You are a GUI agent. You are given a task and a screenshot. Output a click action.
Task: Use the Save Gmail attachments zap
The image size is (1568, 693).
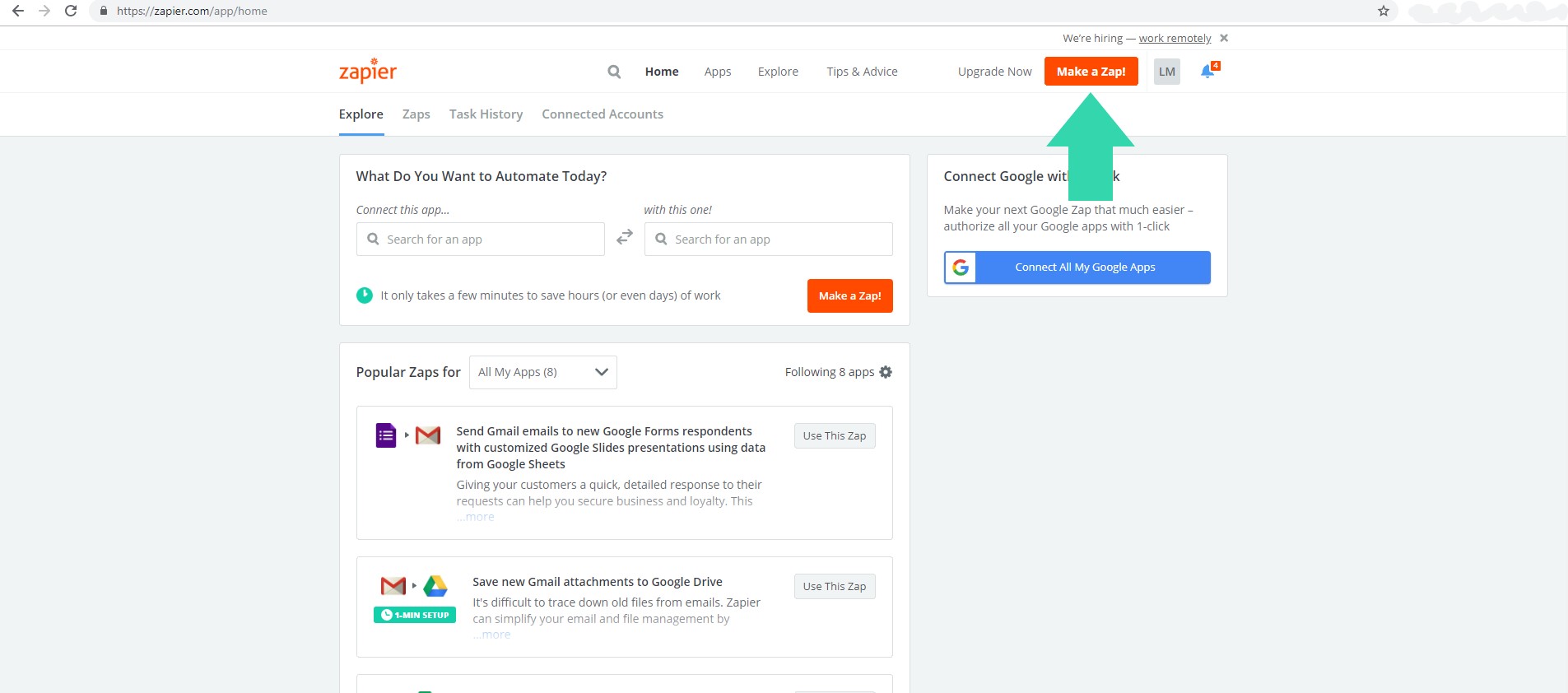pyautogui.click(x=834, y=587)
